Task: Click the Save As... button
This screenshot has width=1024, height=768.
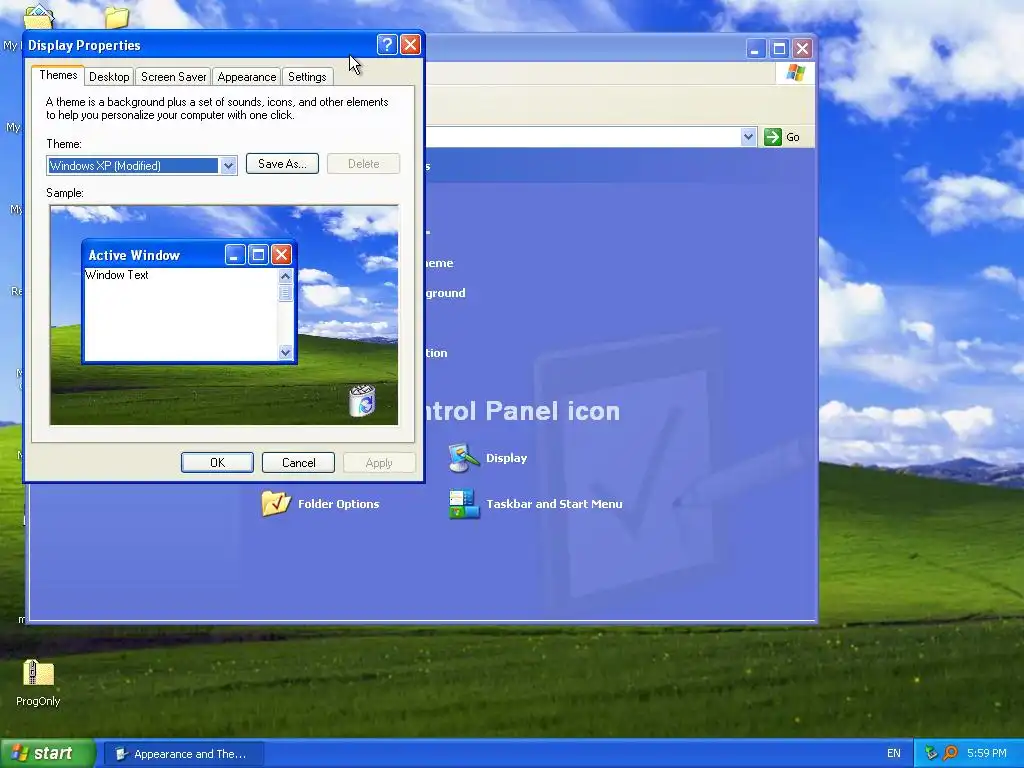Action: 282,164
